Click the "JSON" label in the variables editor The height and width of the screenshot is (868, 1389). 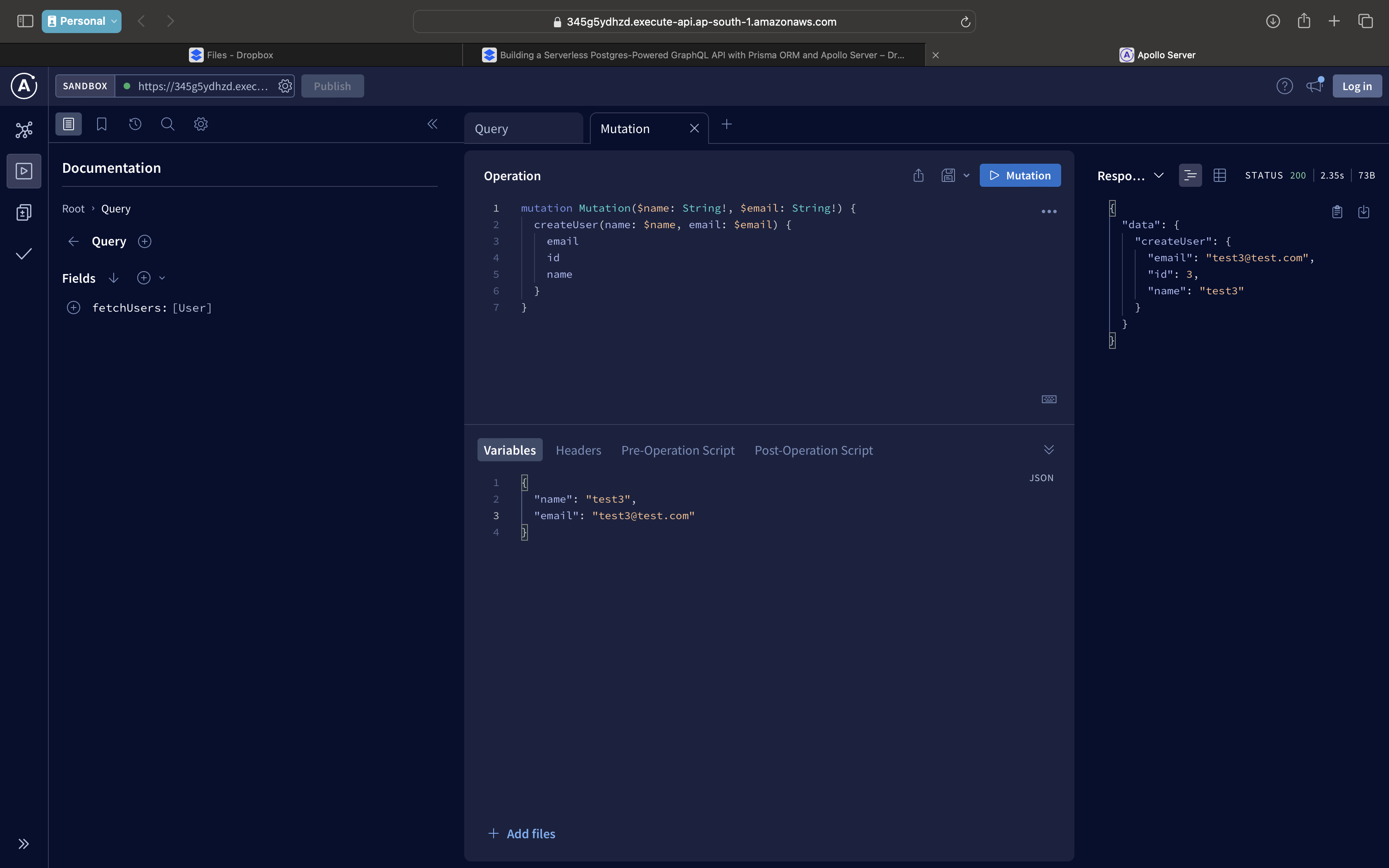[1041, 478]
